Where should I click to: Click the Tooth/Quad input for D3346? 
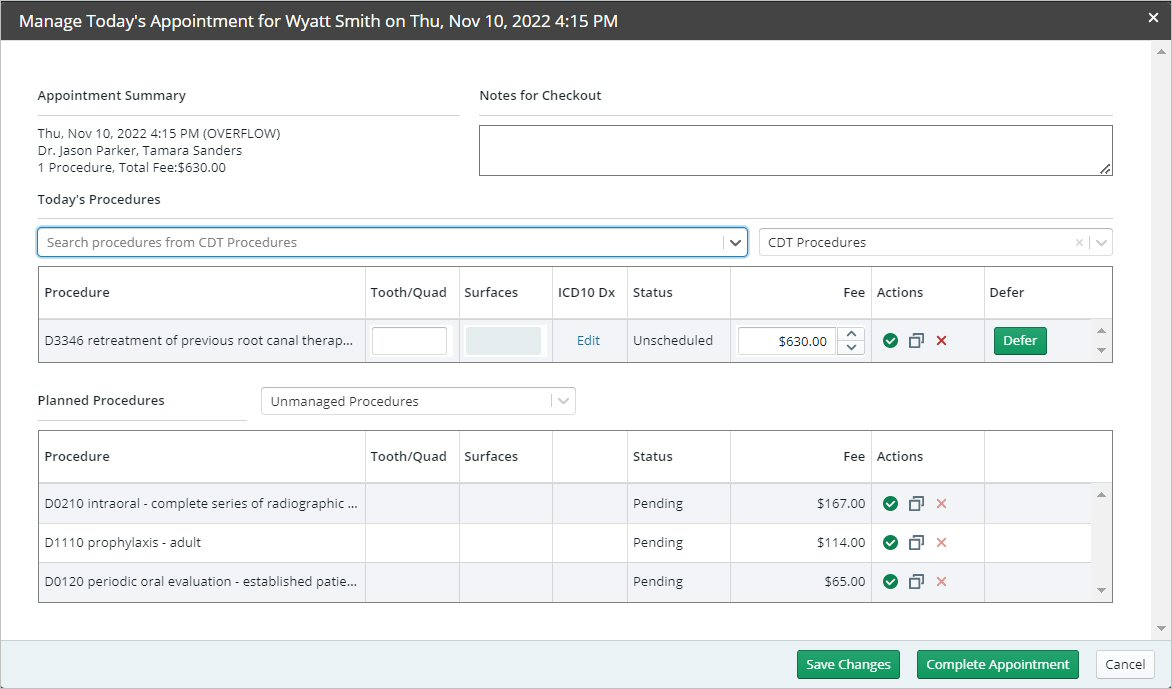[410, 341]
